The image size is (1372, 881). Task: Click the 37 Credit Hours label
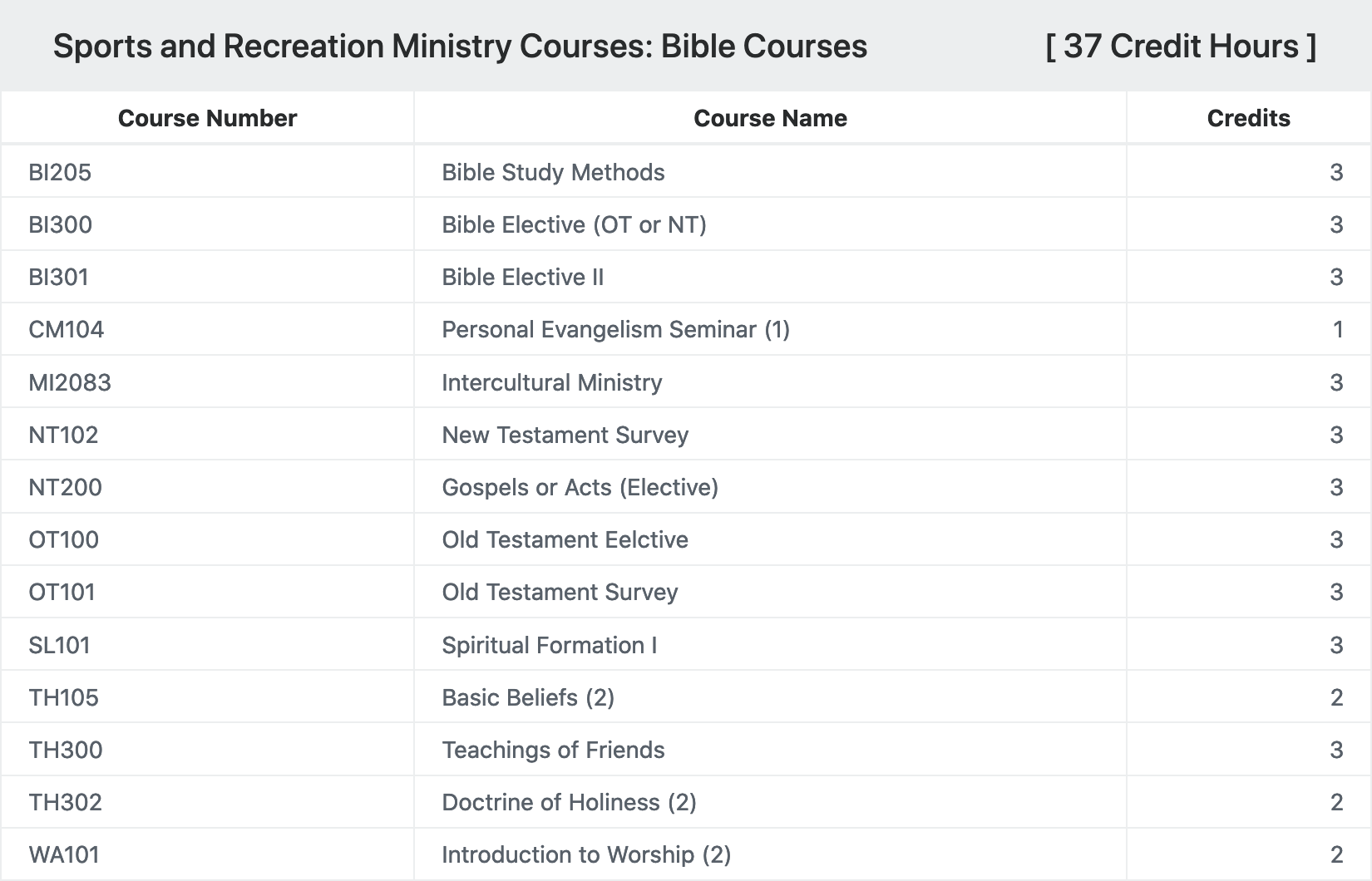(1181, 46)
